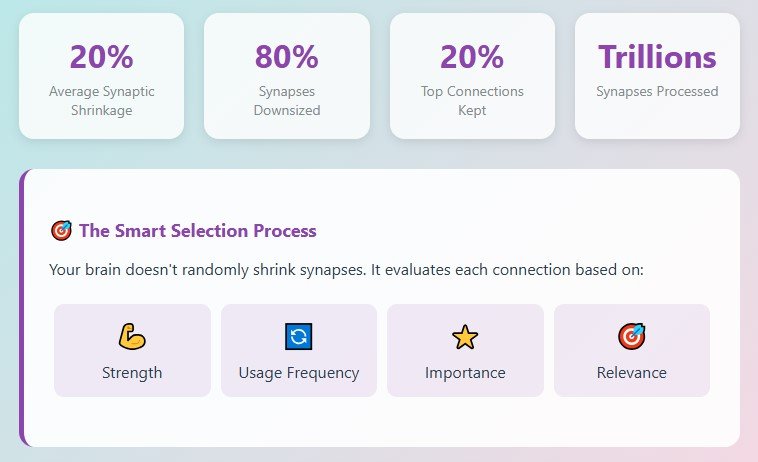Image resolution: width=758 pixels, height=462 pixels.
Task: Click the 20% above Top Connections Kept
Action: [472, 57]
